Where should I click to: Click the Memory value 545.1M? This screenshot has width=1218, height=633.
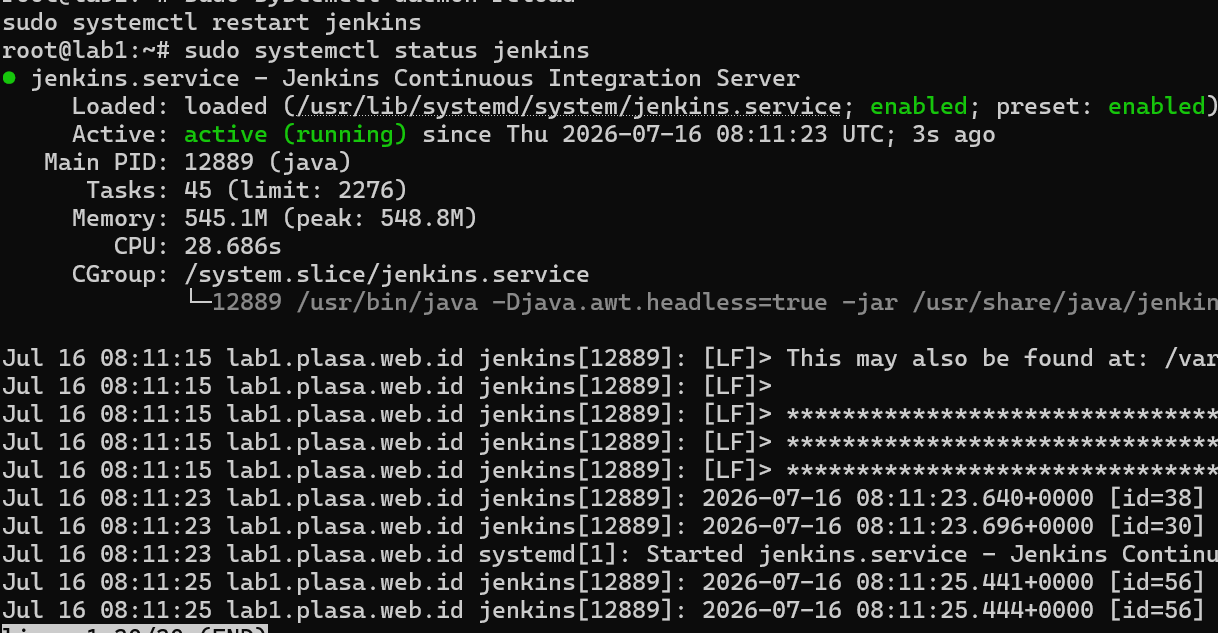tap(226, 218)
